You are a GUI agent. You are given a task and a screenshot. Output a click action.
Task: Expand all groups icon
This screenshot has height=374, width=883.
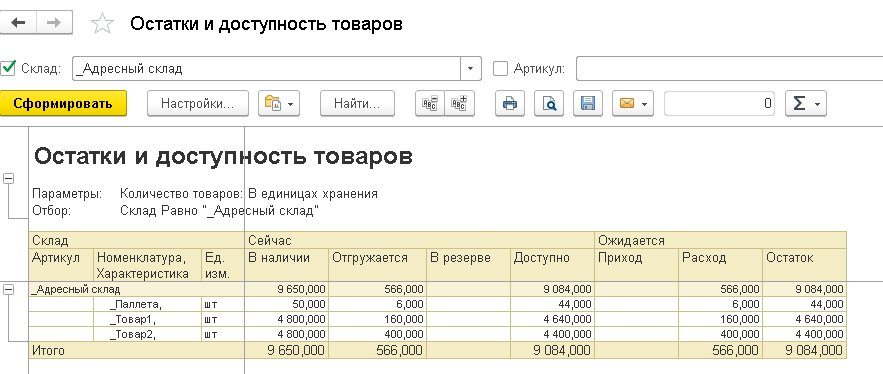click(460, 104)
